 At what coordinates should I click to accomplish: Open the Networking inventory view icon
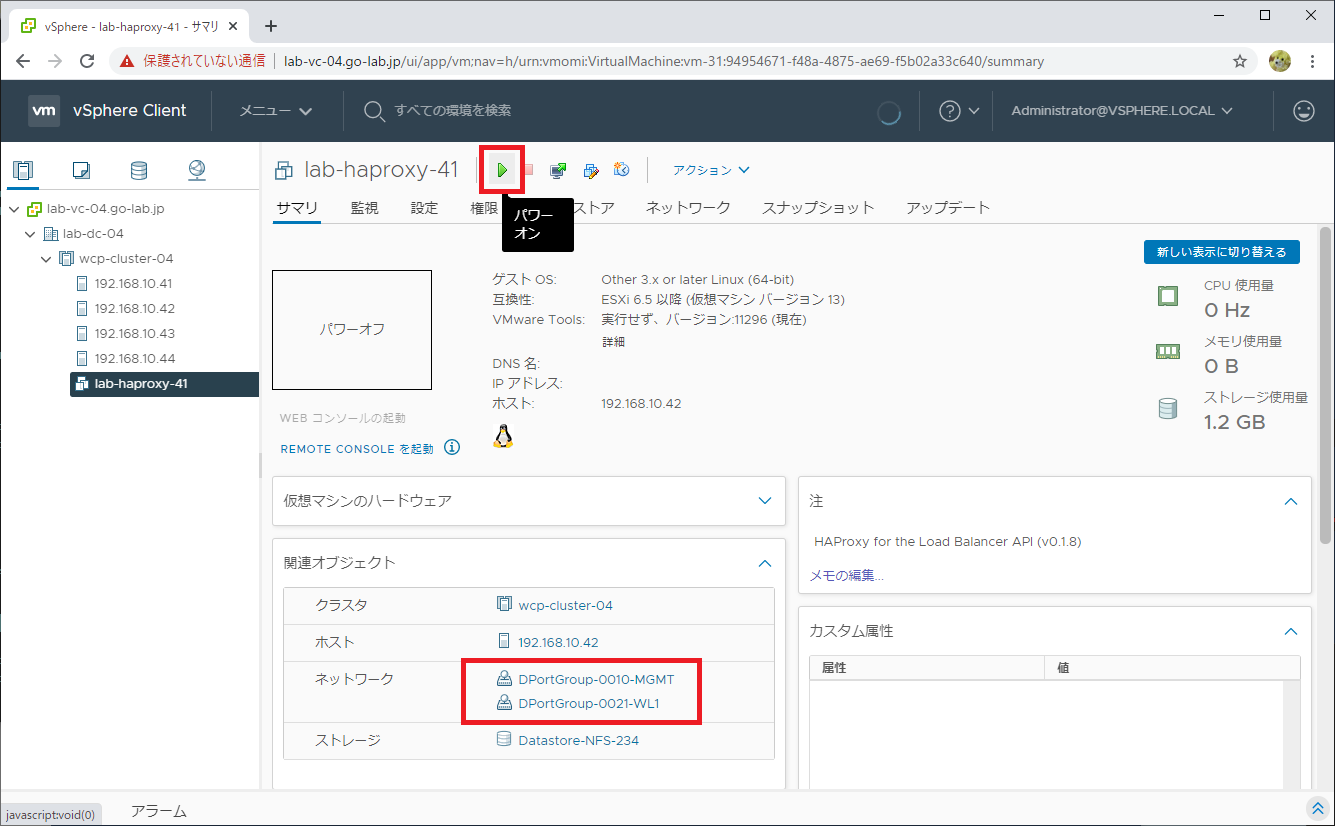pyautogui.click(x=197, y=170)
